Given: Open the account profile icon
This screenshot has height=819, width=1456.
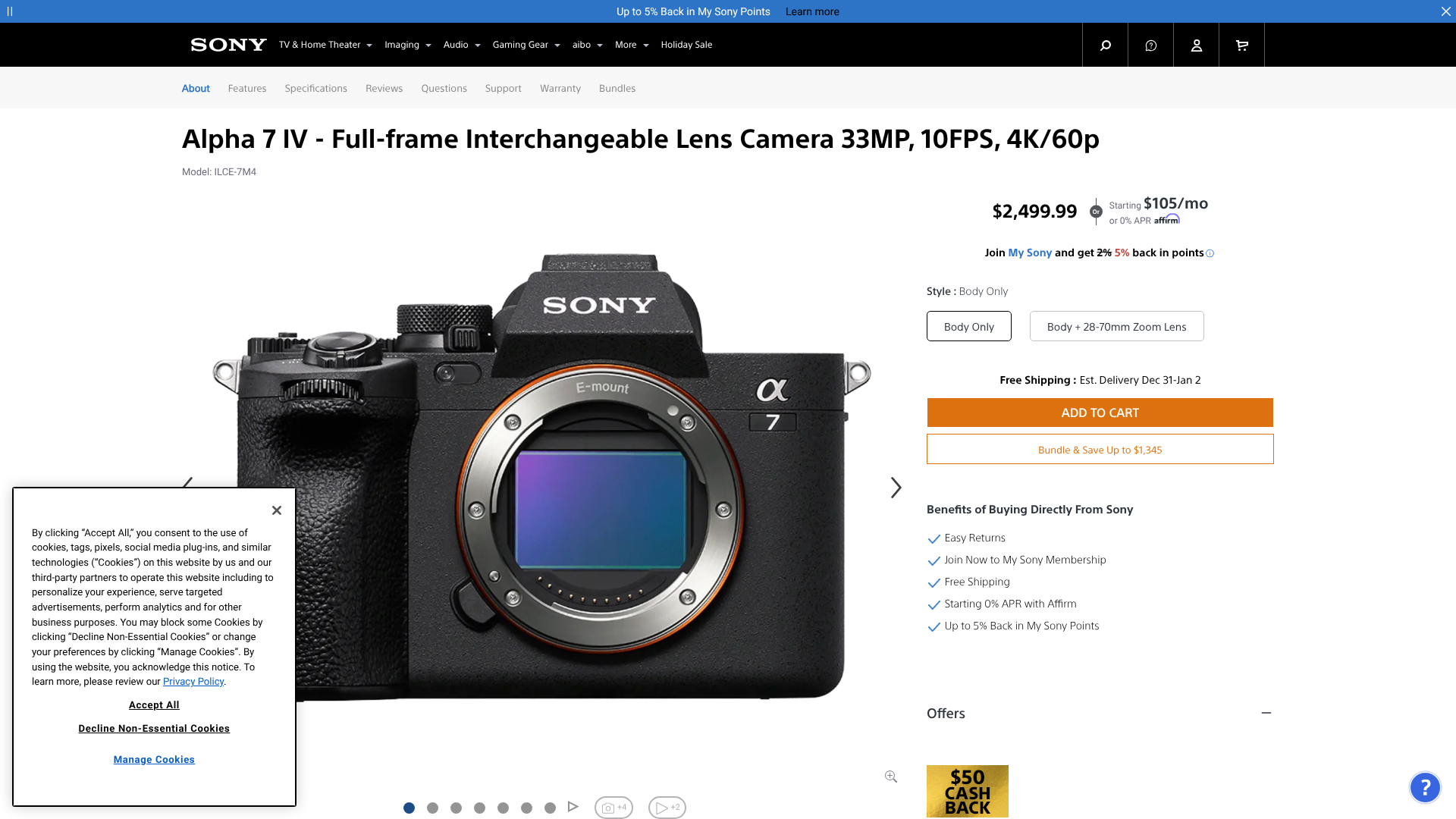Looking at the screenshot, I should tap(1196, 45).
